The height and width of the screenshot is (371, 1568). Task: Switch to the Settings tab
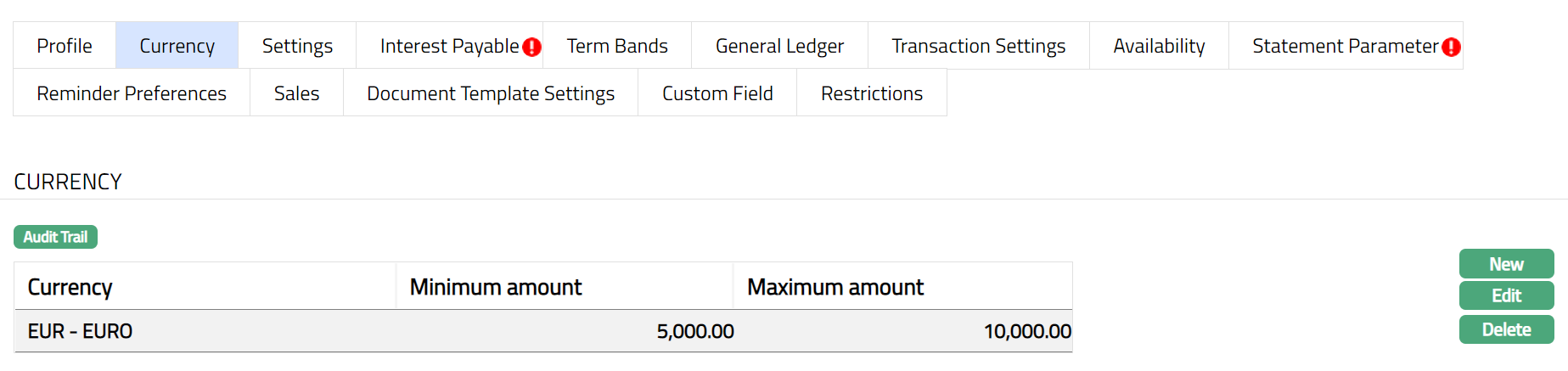[297, 46]
